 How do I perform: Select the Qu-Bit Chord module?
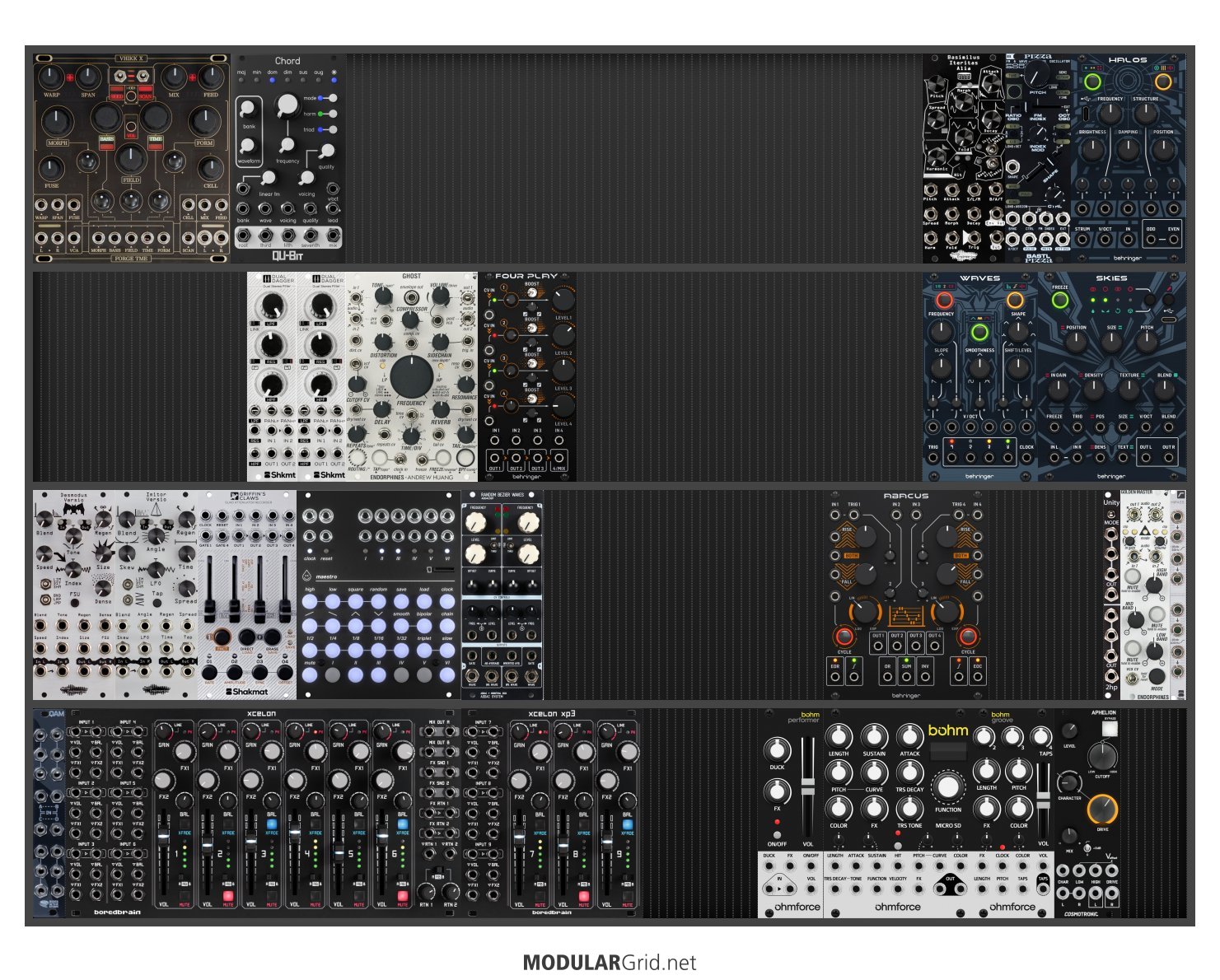(x=287, y=158)
